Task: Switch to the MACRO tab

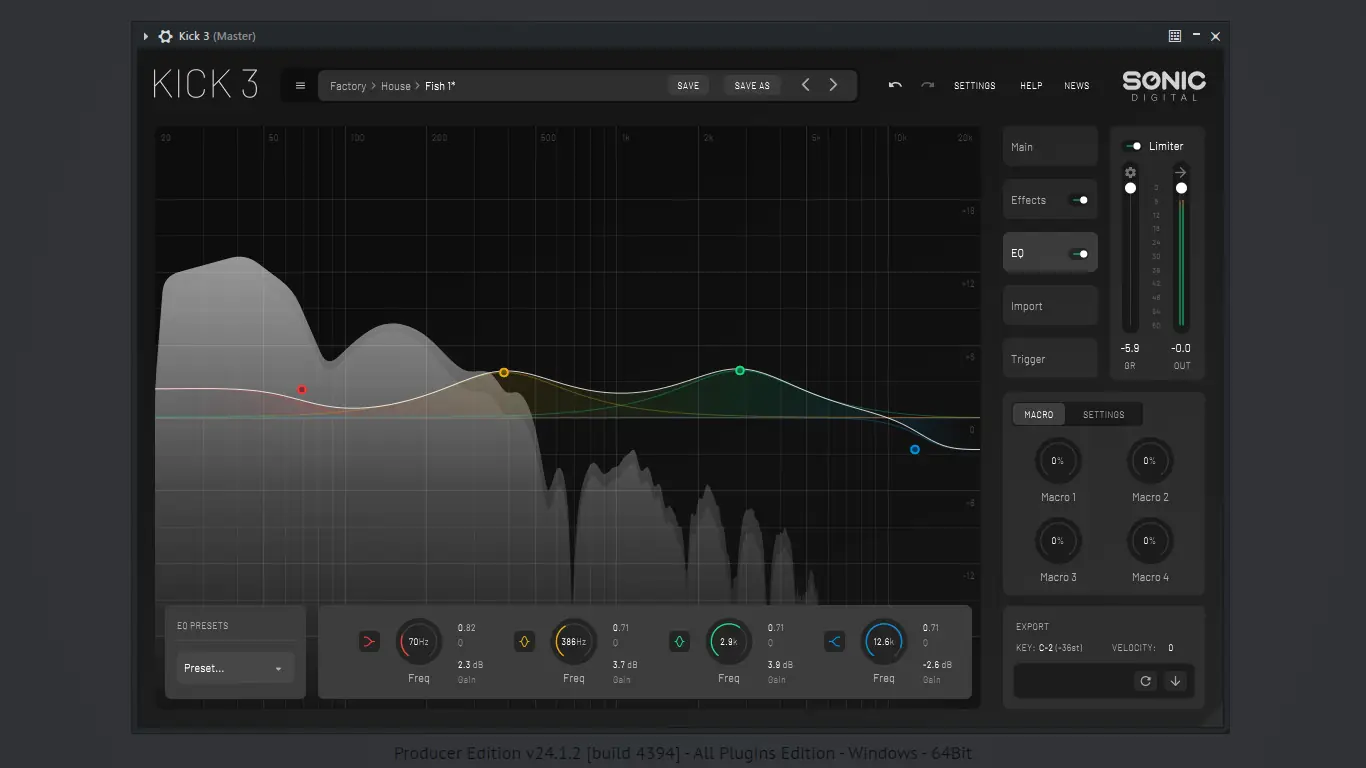Action: [1039, 414]
